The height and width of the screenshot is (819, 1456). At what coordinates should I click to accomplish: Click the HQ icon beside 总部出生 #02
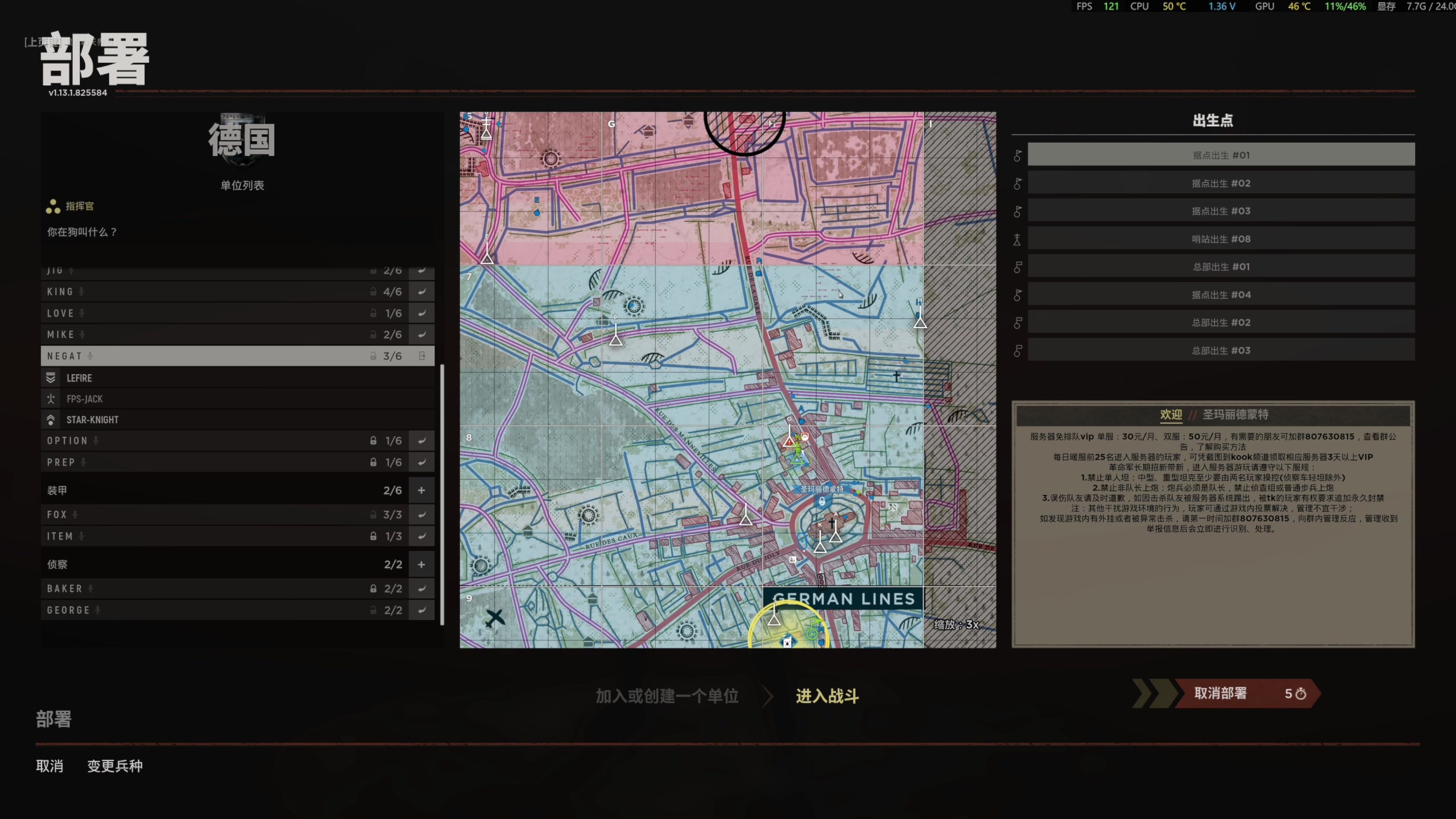(1017, 322)
